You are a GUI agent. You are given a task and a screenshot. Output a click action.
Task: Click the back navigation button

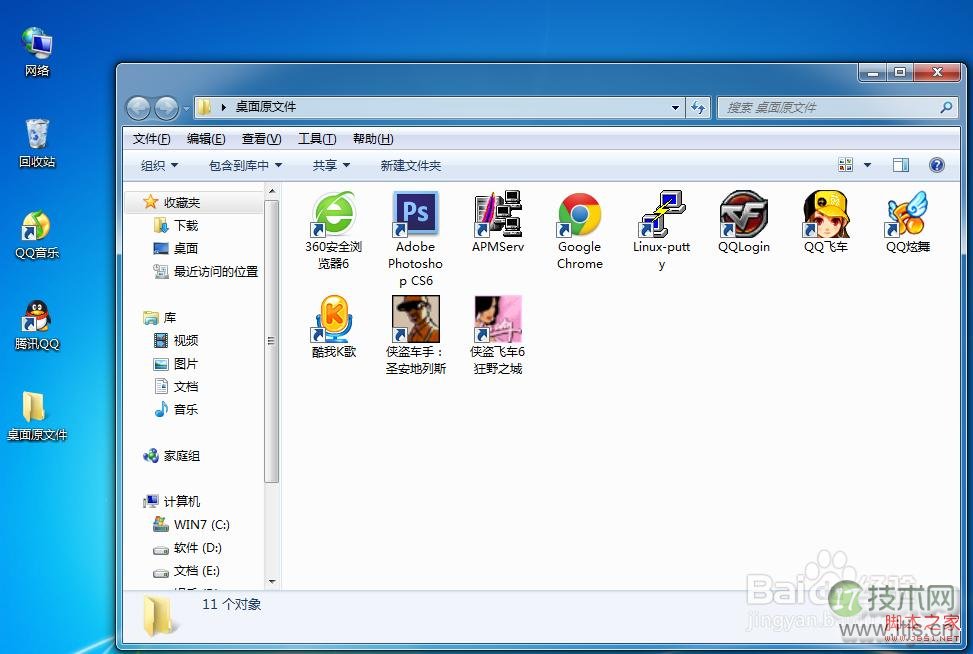[139, 107]
